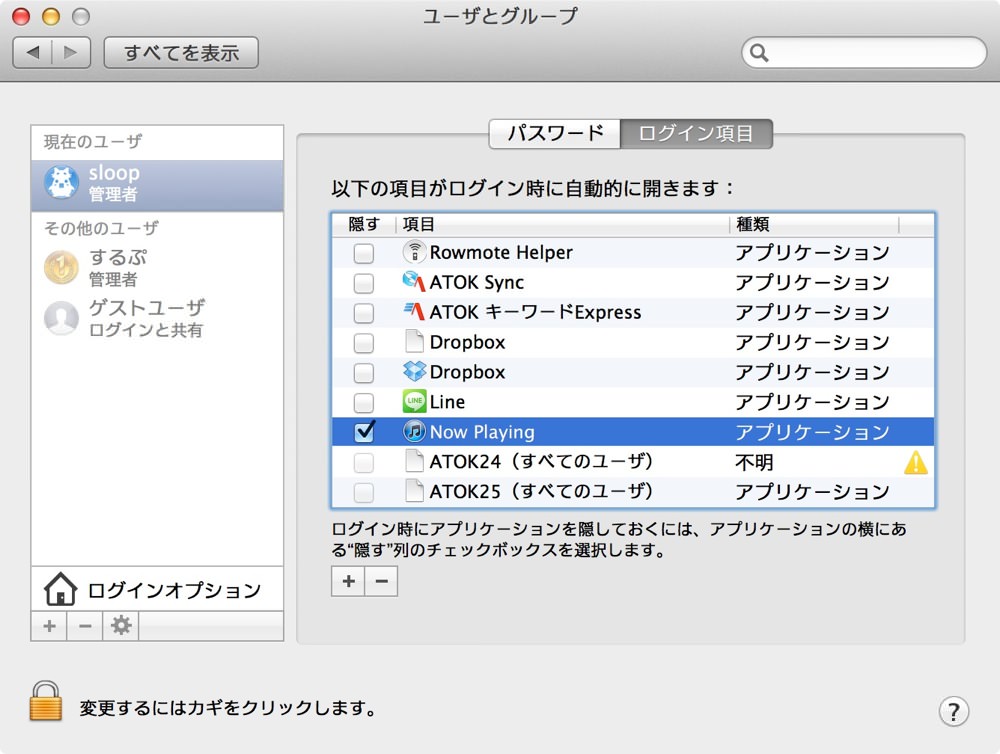The image size is (1000, 754).
Task: Click the 隠す column header
Action: [364, 224]
